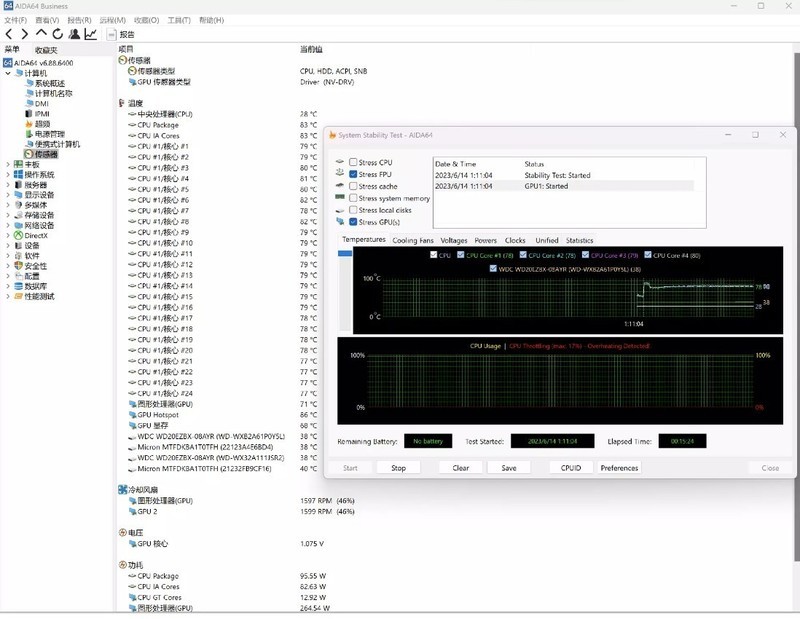Toggle the Stress GPU(s) checkbox

point(353,222)
